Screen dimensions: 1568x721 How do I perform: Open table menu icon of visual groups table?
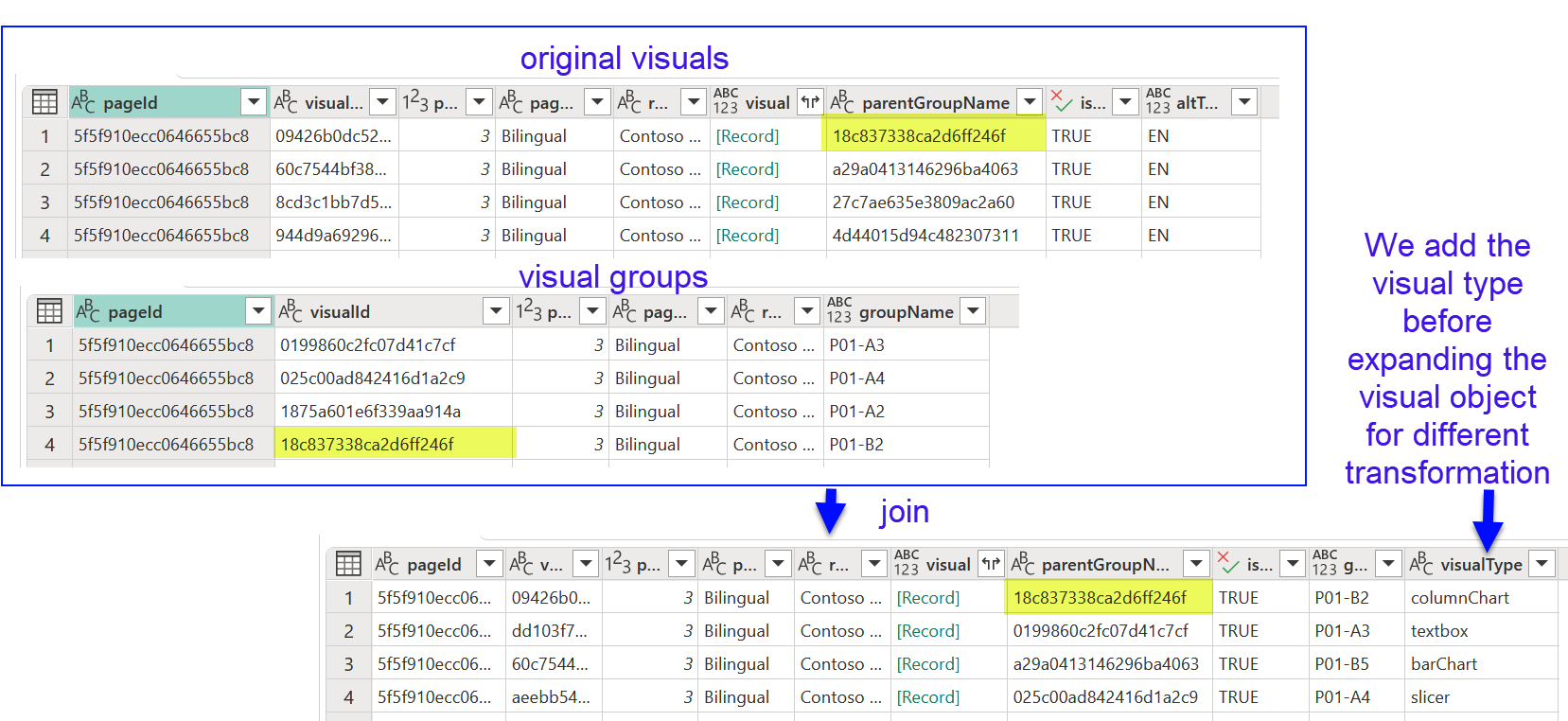pos(49,311)
